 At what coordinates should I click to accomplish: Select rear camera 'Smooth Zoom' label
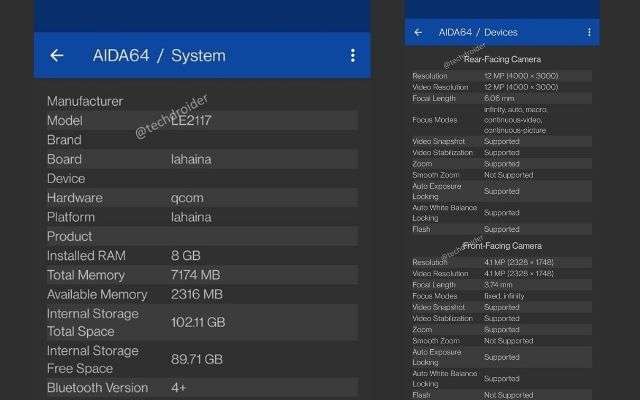click(436, 175)
